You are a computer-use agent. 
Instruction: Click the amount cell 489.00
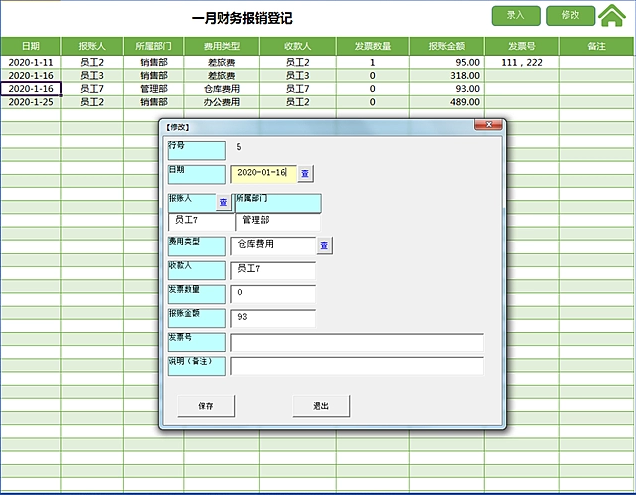point(447,102)
